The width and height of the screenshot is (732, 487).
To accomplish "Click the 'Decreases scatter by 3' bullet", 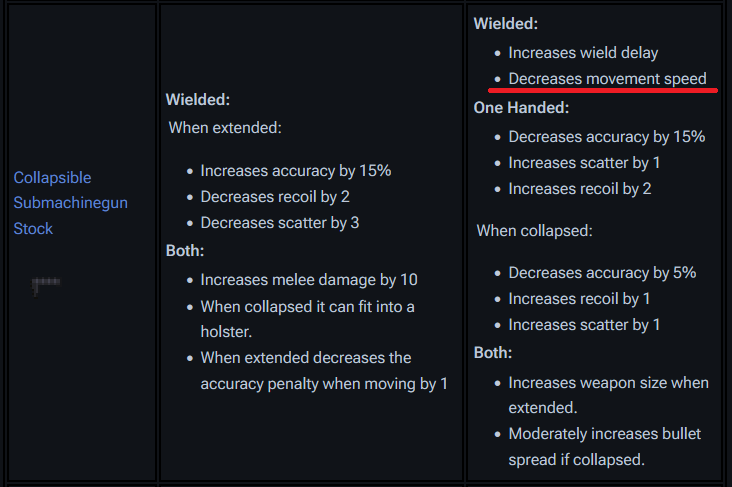I will [279, 222].
